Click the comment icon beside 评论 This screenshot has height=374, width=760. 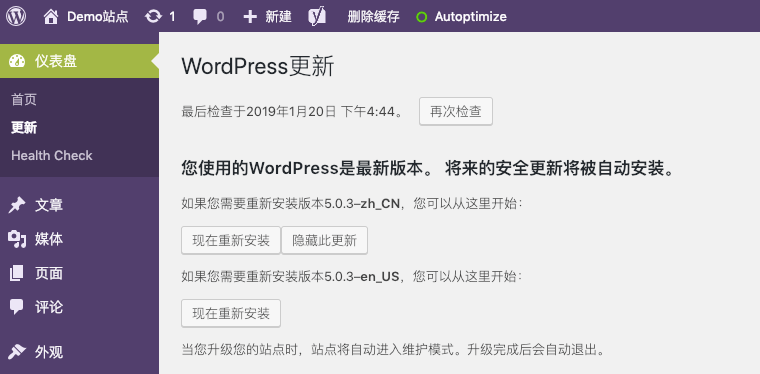click(x=16, y=307)
